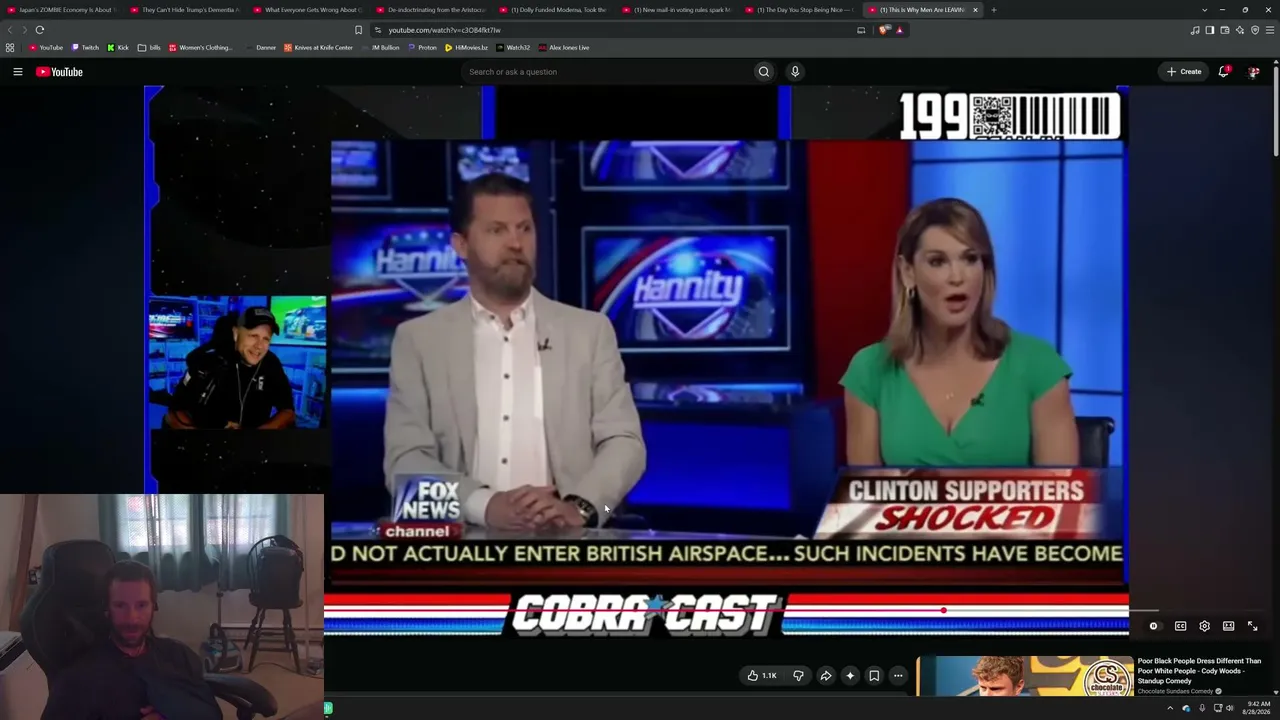
Task: Open Brave VPN shield icon
Action: click(1255, 30)
